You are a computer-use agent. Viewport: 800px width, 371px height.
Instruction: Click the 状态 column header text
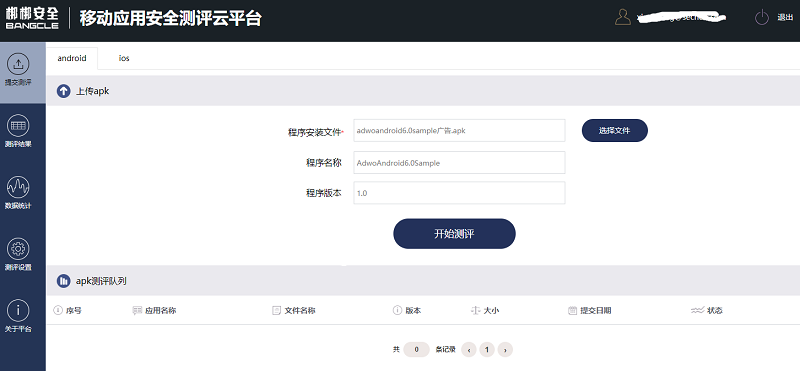(x=714, y=310)
